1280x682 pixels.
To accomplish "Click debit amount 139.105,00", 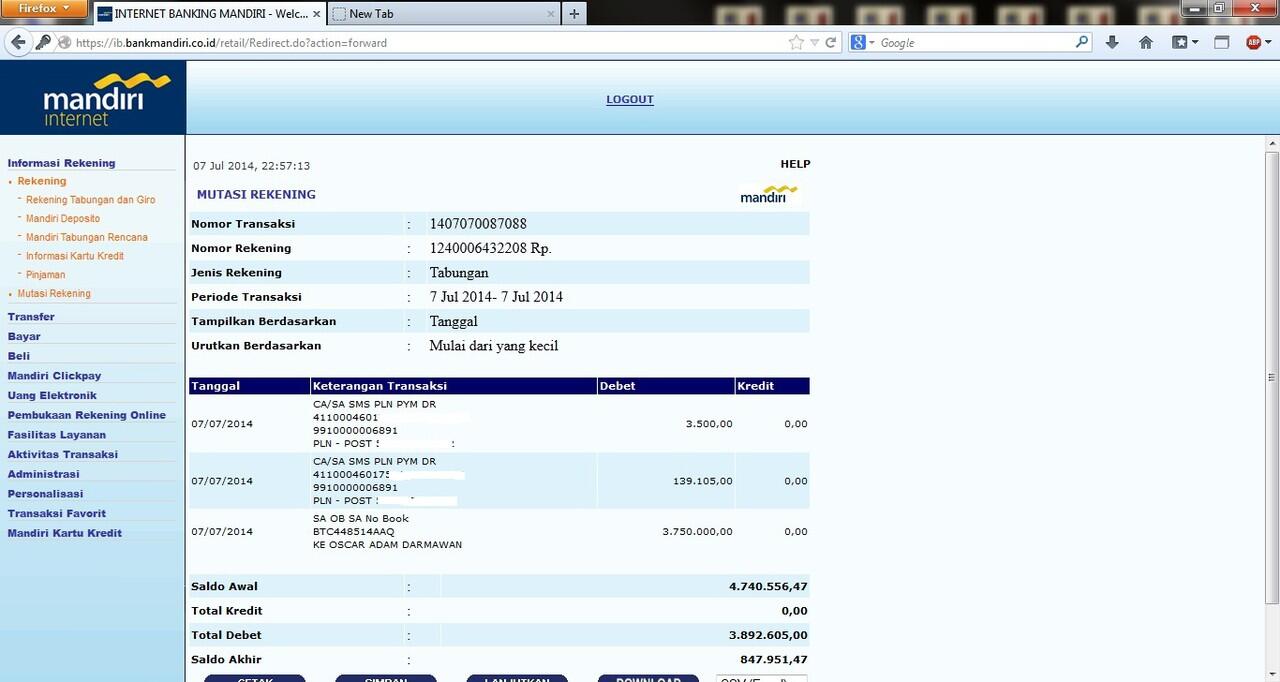I will (703, 481).
